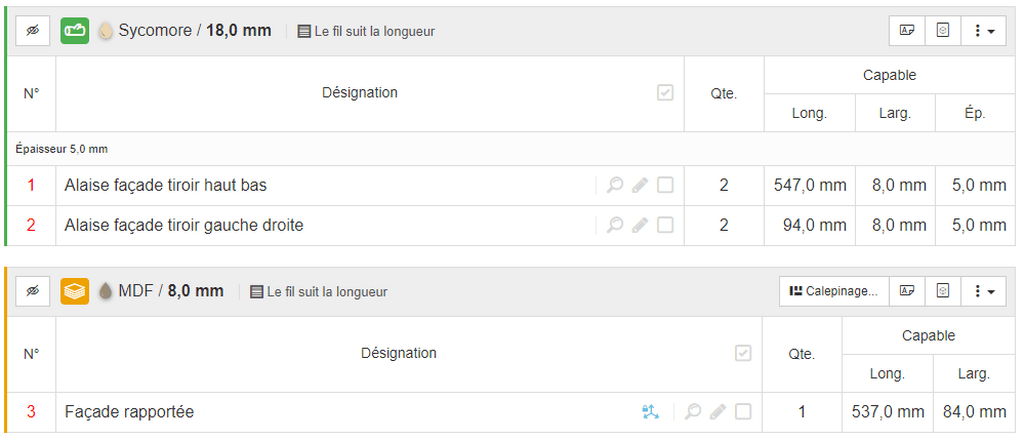The width and height of the screenshot is (1024, 440).
Task: Click the dimensions icon in MDF header
Action: [x=942, y=291]
